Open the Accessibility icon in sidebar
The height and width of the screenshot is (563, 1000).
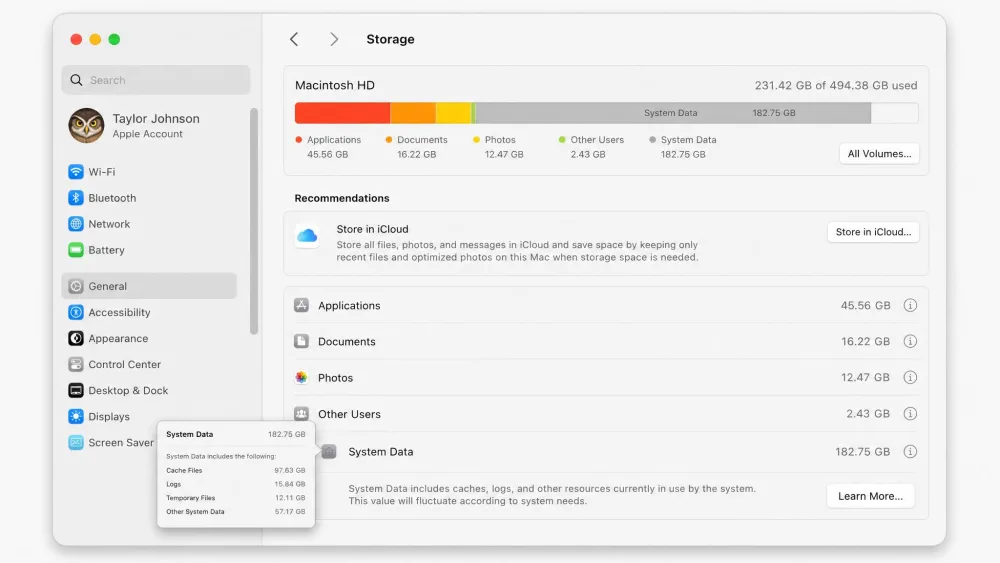tap(76, 312)
